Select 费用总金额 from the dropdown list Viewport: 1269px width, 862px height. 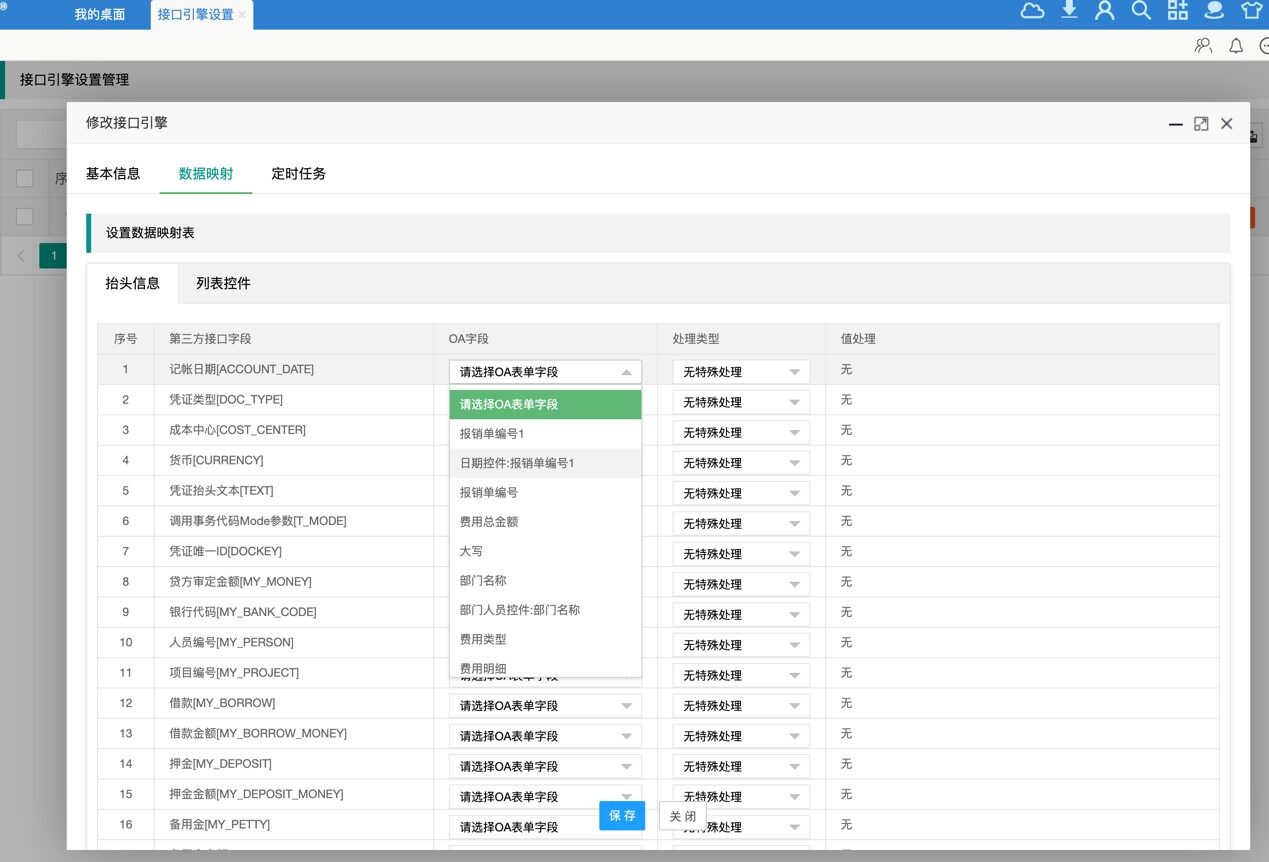(x=489, y=521)
